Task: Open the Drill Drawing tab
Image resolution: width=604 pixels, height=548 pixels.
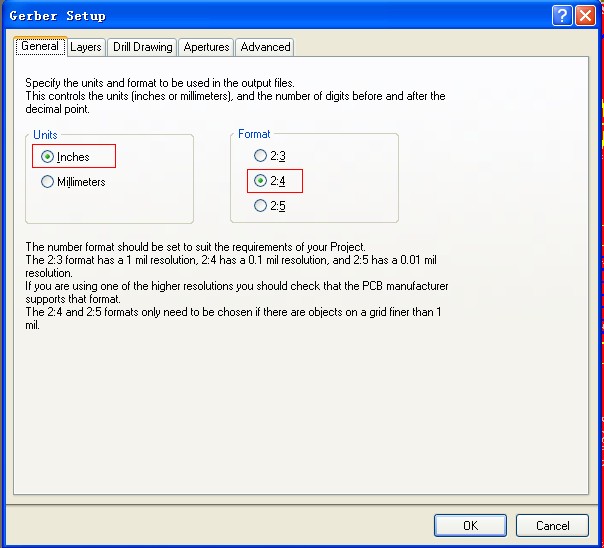Action: pyautogui.click(x=142, y=47)
